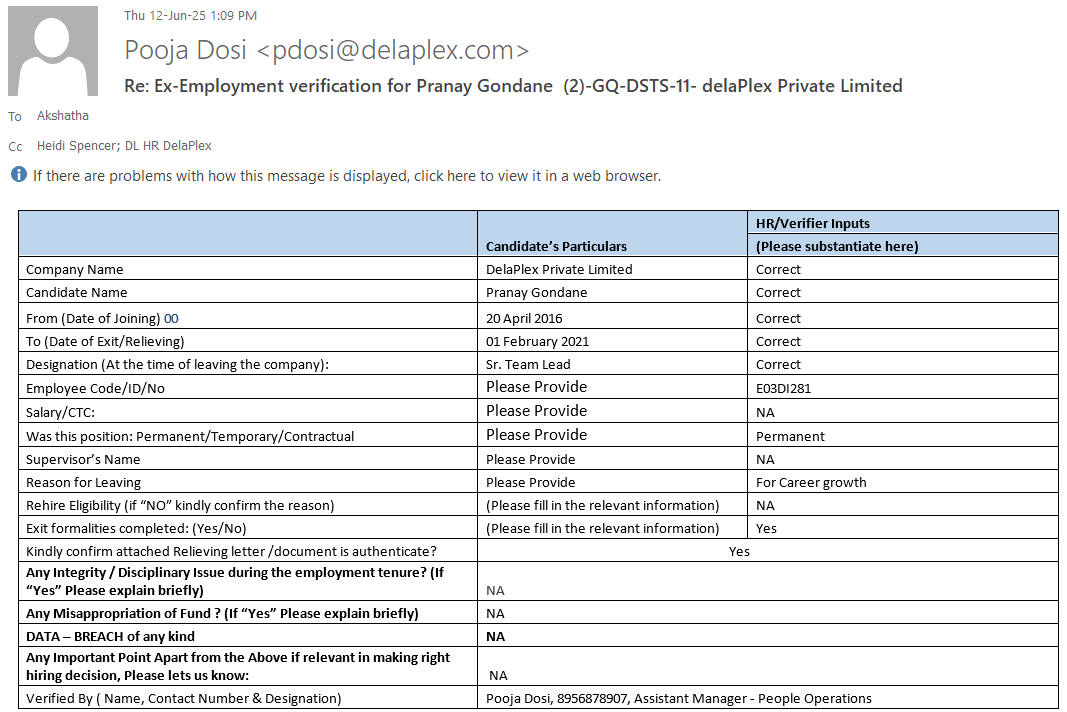The image size is (1067, 712).
Task: Click Heidi Spencer in Cc field
Action: click(x=77, y=146)
